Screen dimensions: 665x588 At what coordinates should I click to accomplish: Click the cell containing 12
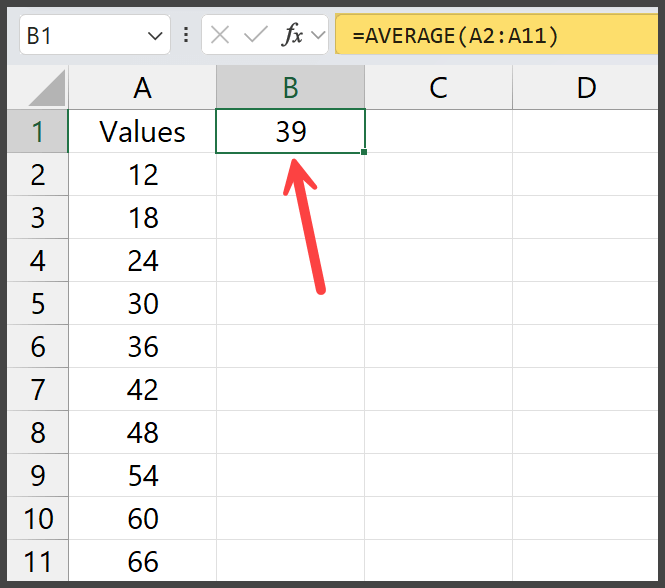click(142, 174)
